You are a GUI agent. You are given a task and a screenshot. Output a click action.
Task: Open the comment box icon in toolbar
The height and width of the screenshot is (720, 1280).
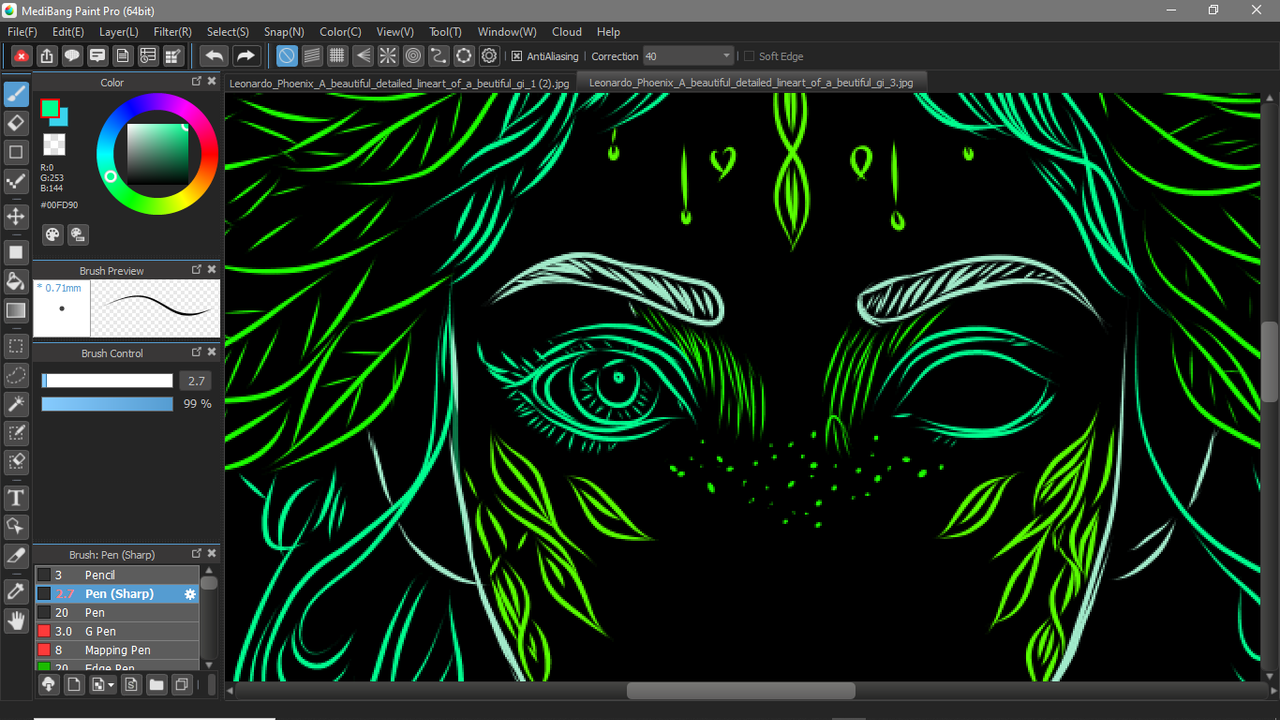[x=97, y=56]
